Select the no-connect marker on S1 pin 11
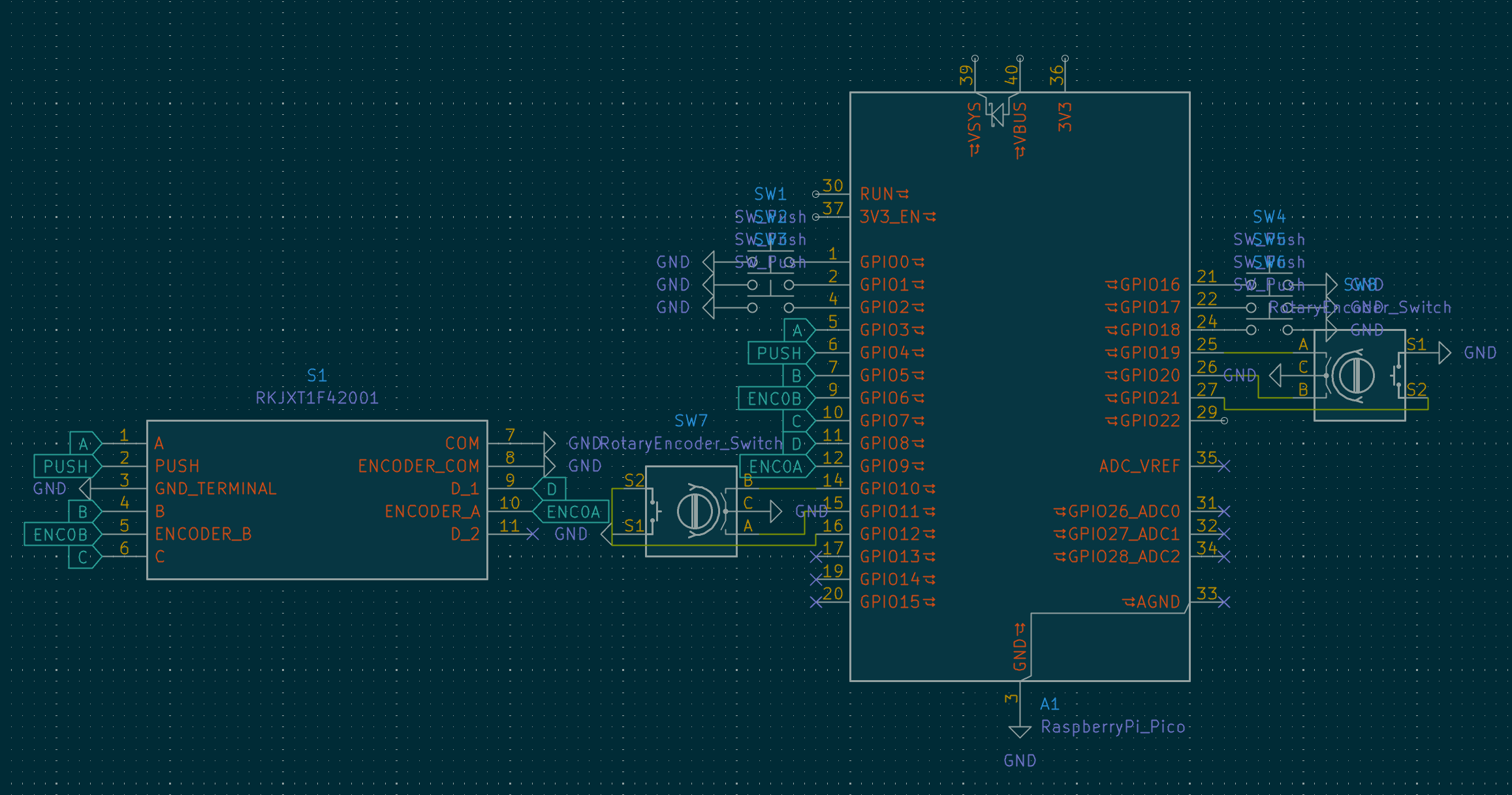The width and height of the screenshot is (1512, 795). [533, 534]
